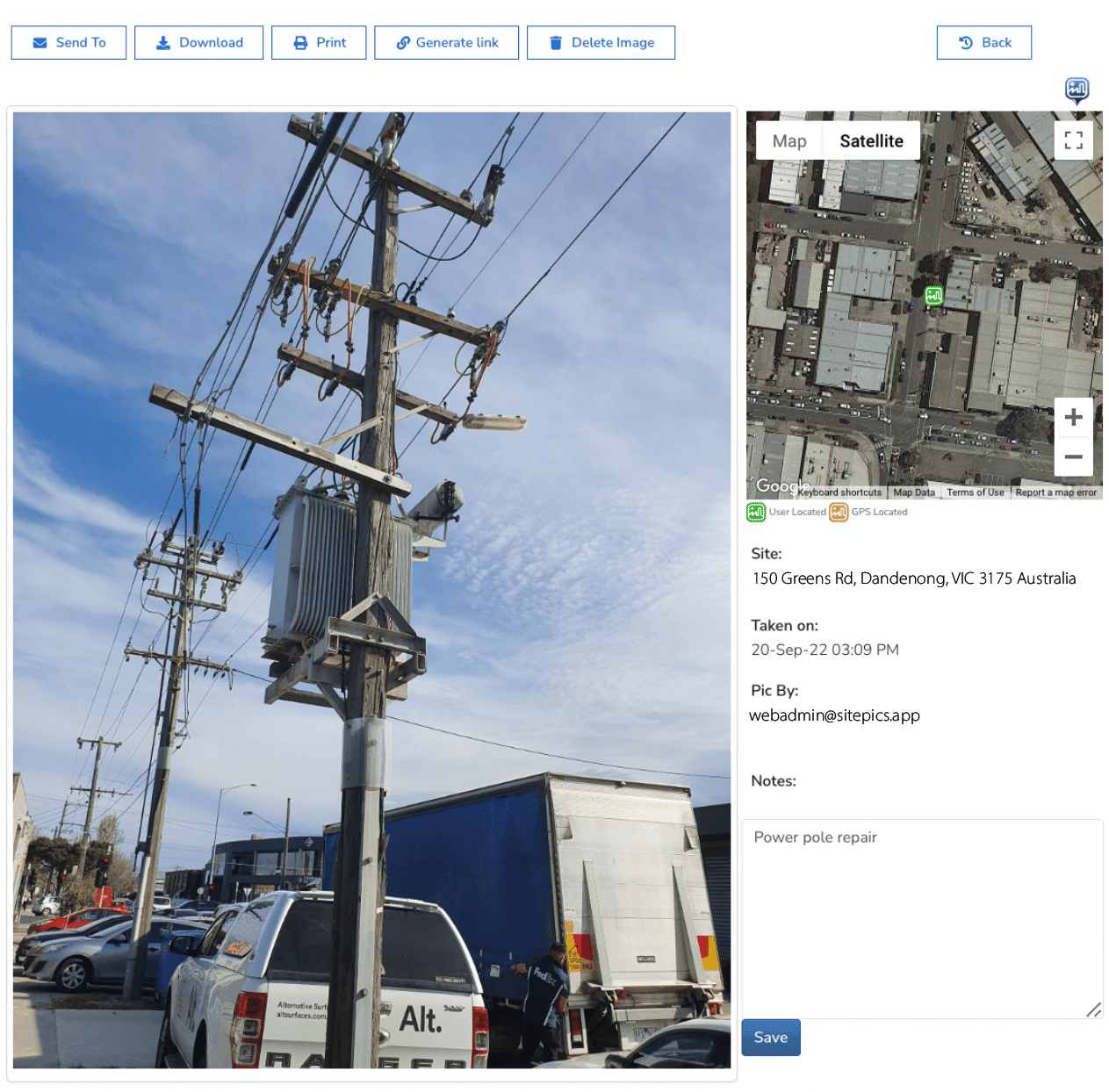Open Keyboard shortcuts link on map

click(x=839, y=492)
